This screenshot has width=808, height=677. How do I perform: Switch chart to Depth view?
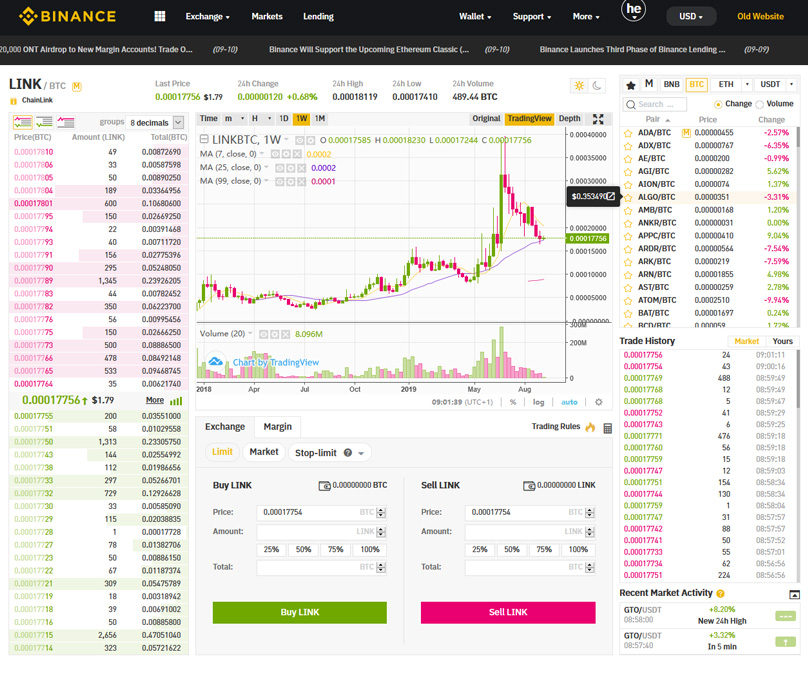click(569, 119)
